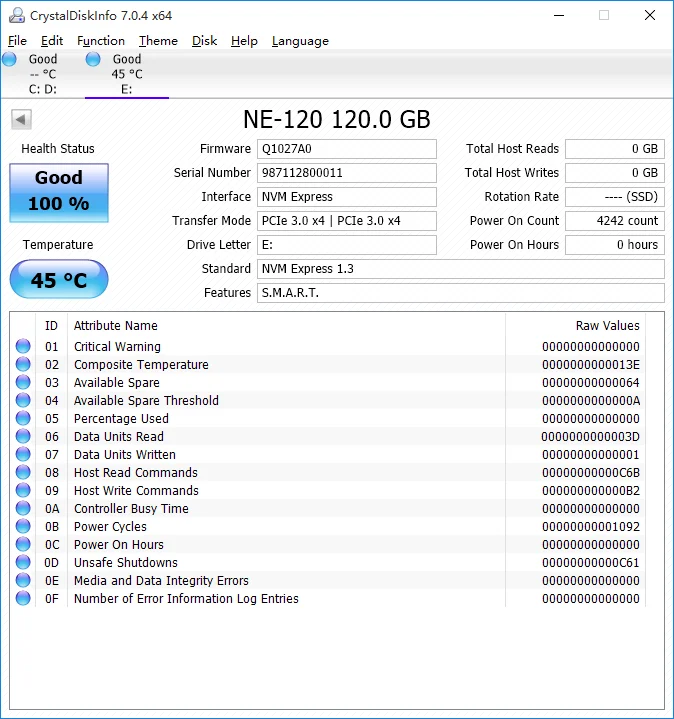The height and width of the screenshot is (719, 674).
Task: Click the Standard field NVM Express 1.3
Action: click(x=461, y=269)
